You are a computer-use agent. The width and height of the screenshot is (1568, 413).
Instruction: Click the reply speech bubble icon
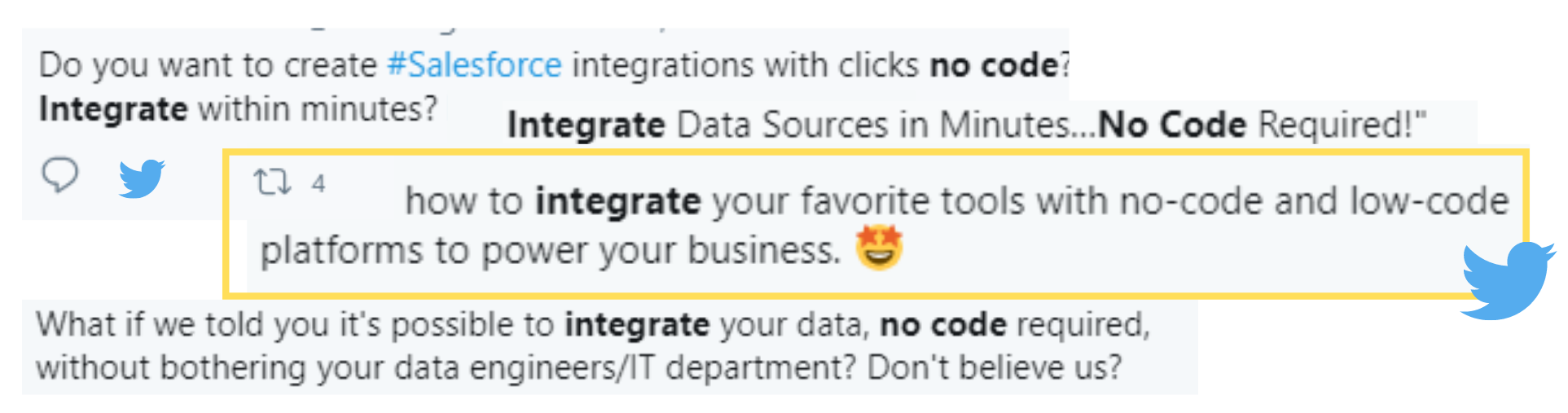pos(59,174)
